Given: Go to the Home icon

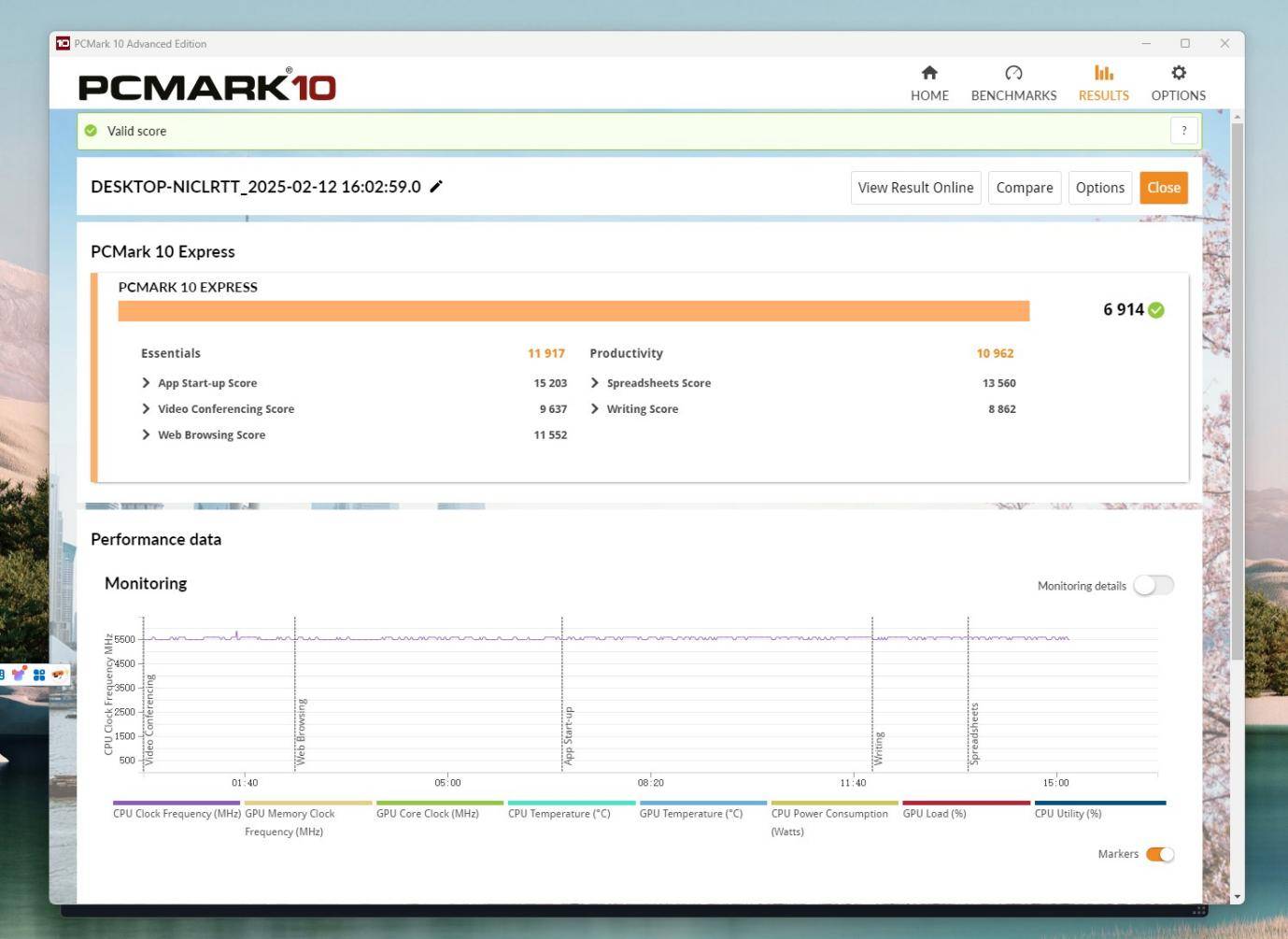Looking at the screenshot, I should (929, 73).
